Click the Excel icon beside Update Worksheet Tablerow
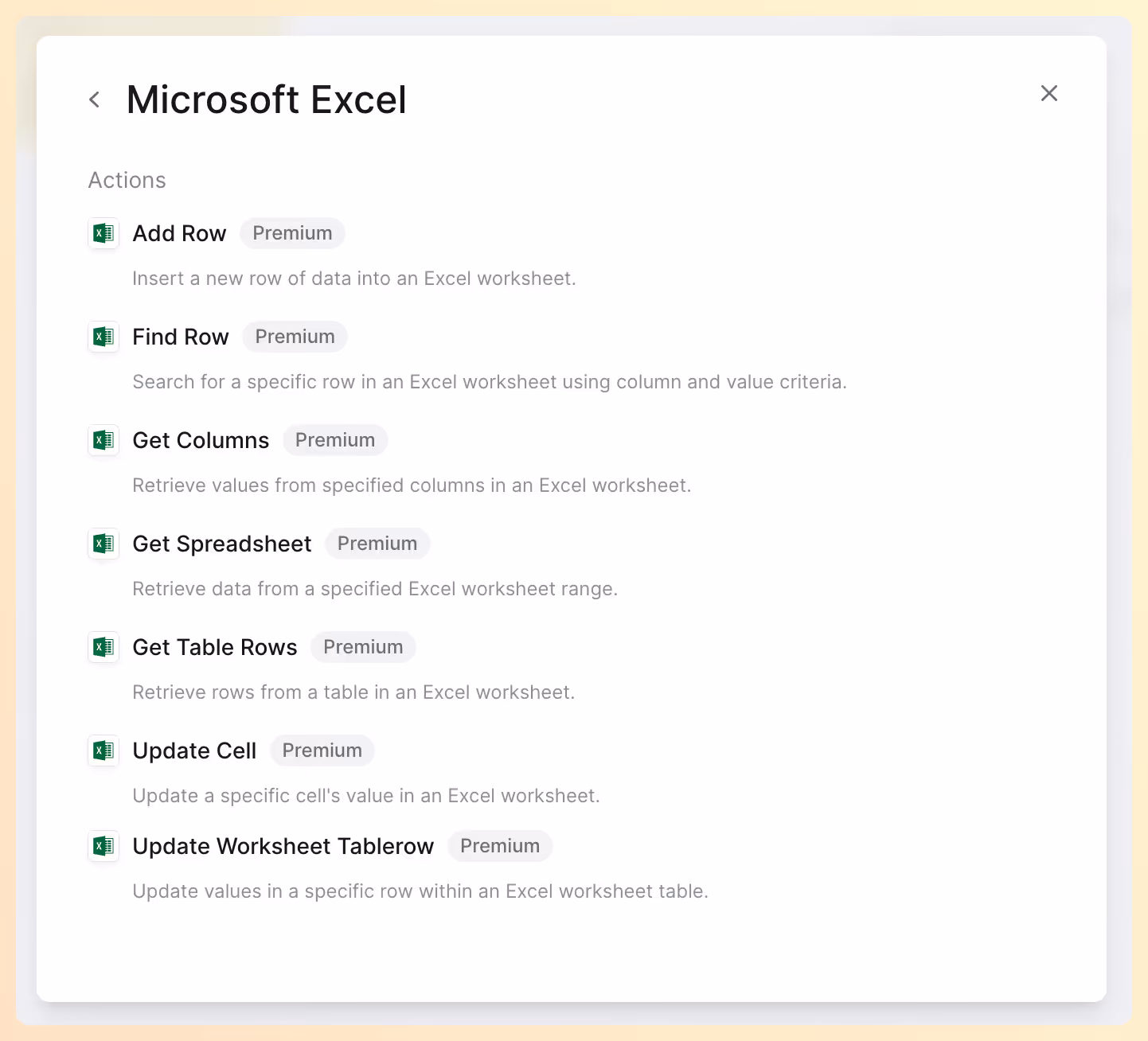Screen dimensions: 1148x1041 [x=103, y=846]
